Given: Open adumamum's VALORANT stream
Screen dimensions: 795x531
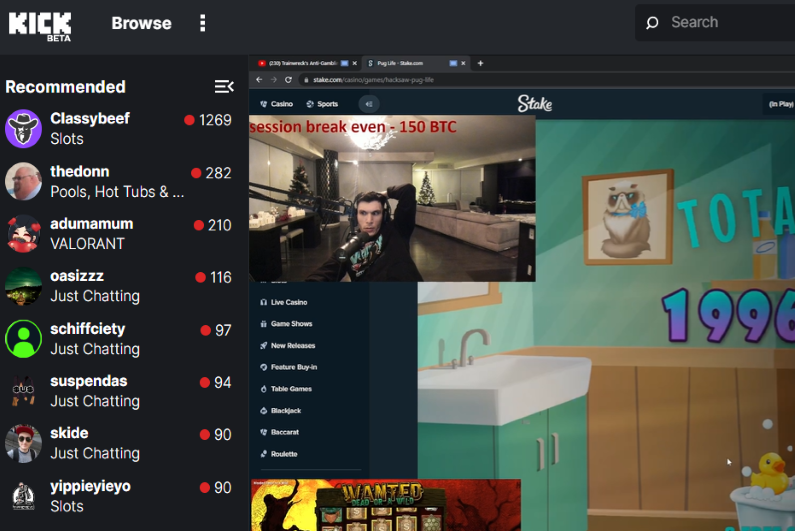Looking at the screenshot, I should tap(119, 234).
